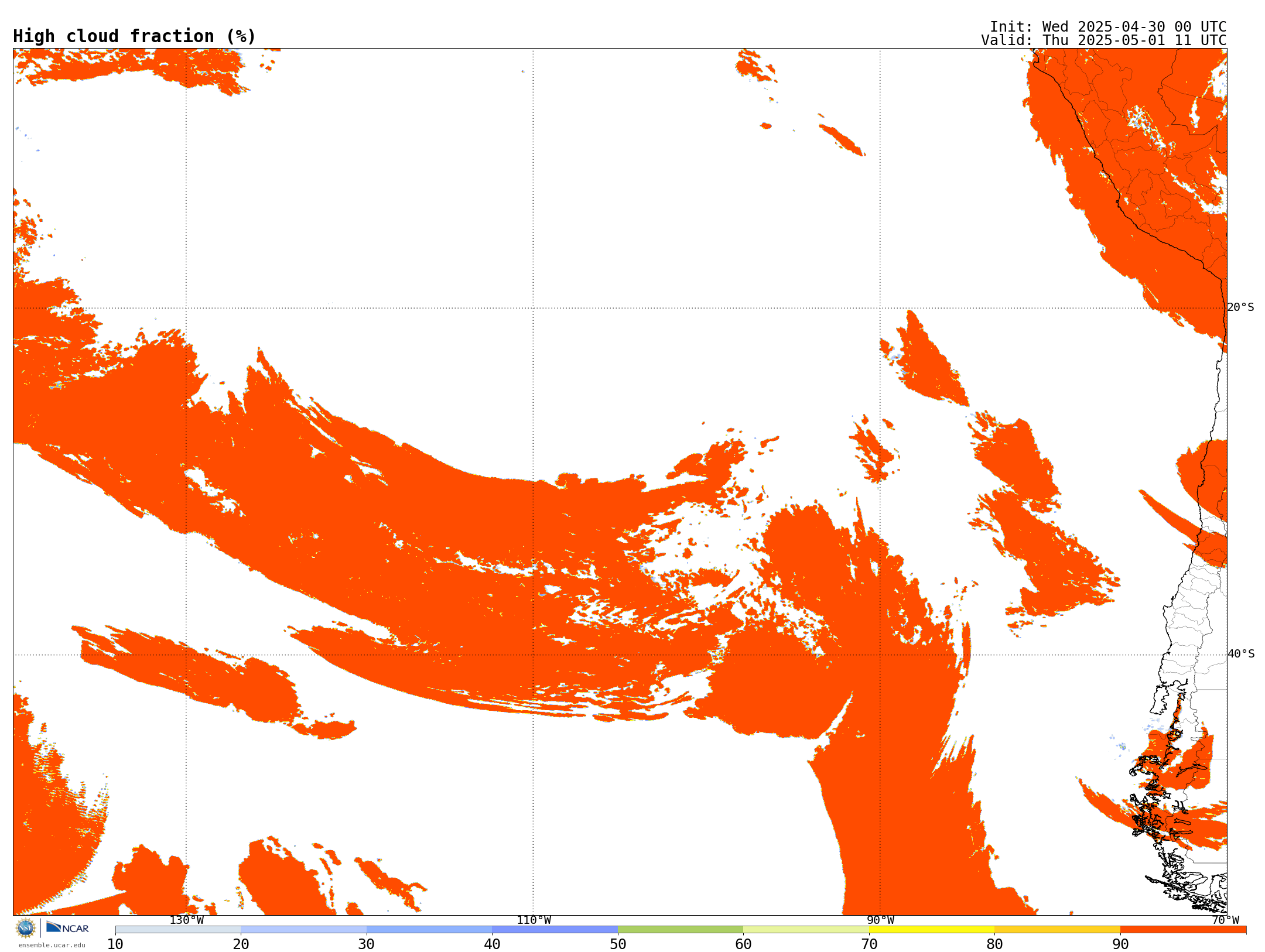Click the blue 30-40 colorbar segment

click(x=429, y=930)
